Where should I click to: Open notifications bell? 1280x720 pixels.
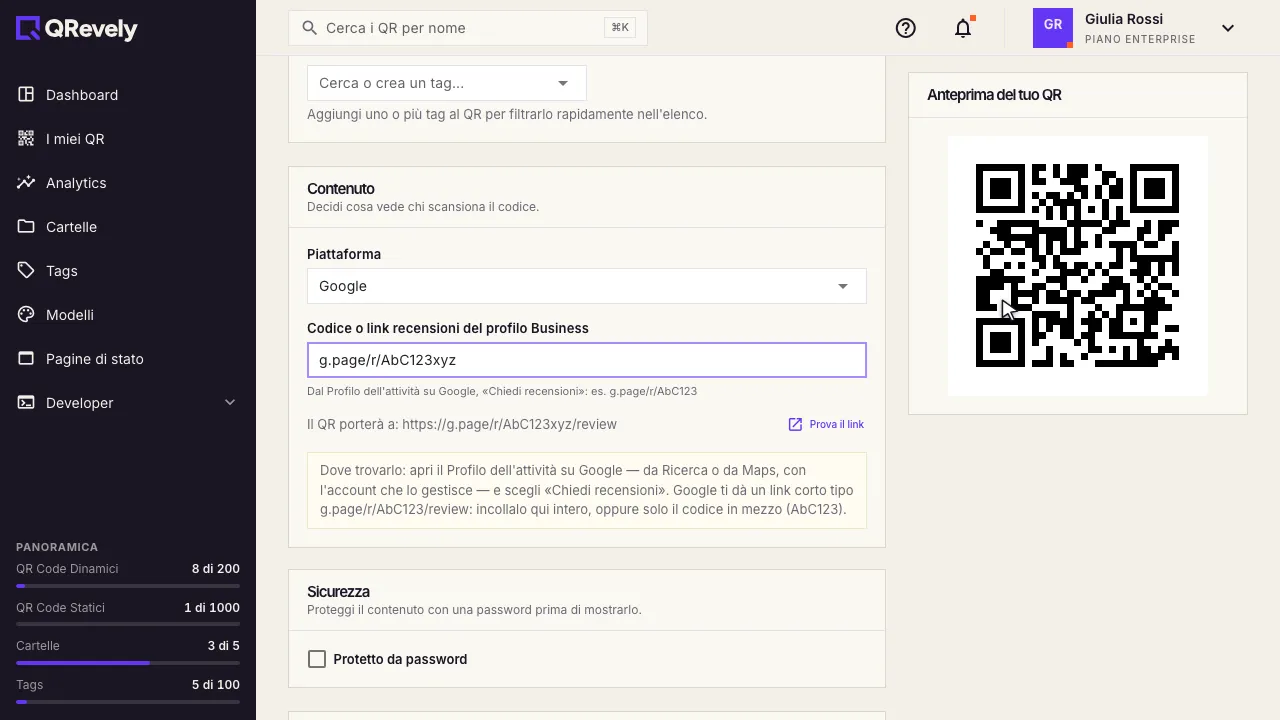(x=963, y=28)
